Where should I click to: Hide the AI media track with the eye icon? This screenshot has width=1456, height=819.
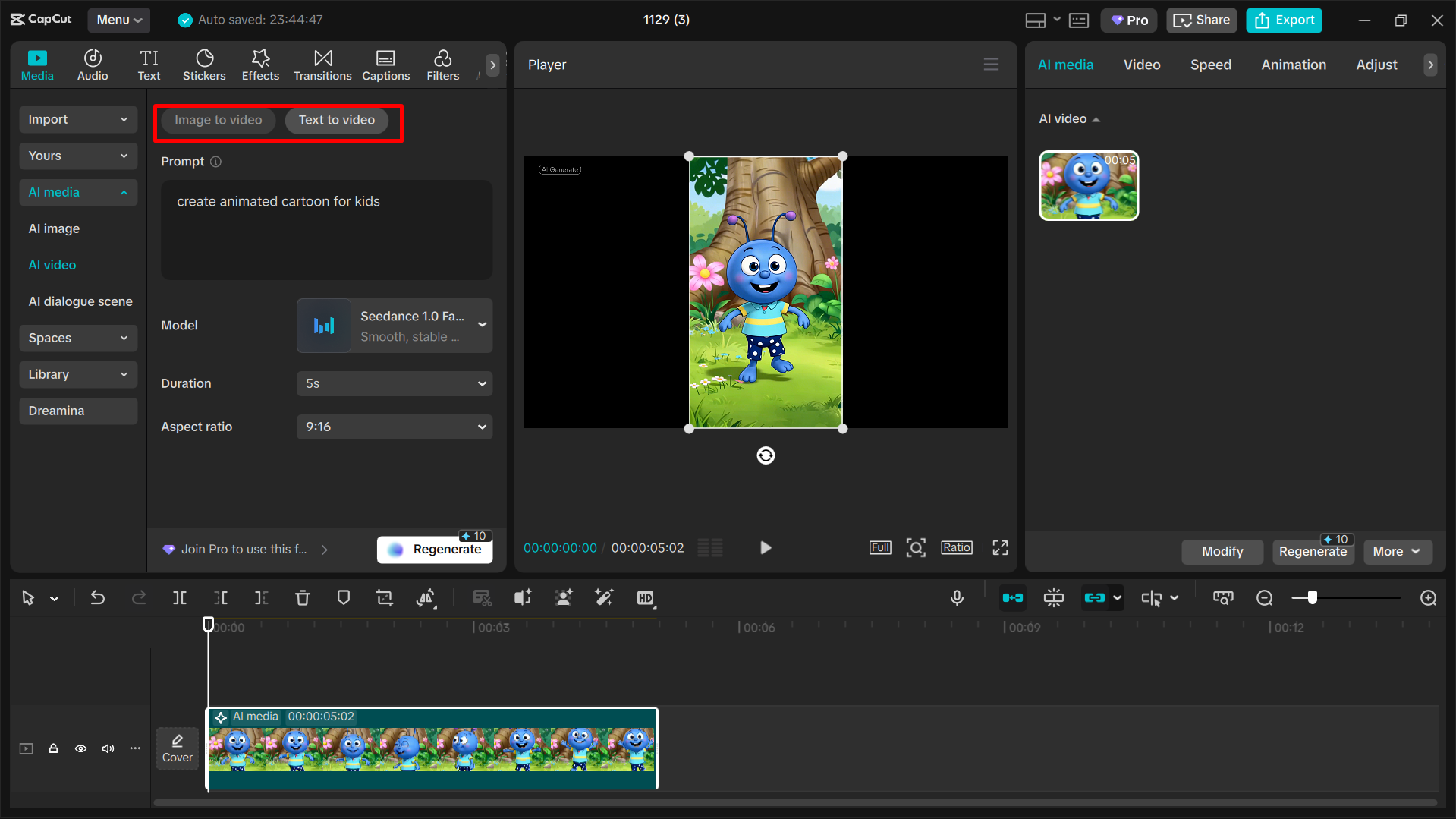80,748
